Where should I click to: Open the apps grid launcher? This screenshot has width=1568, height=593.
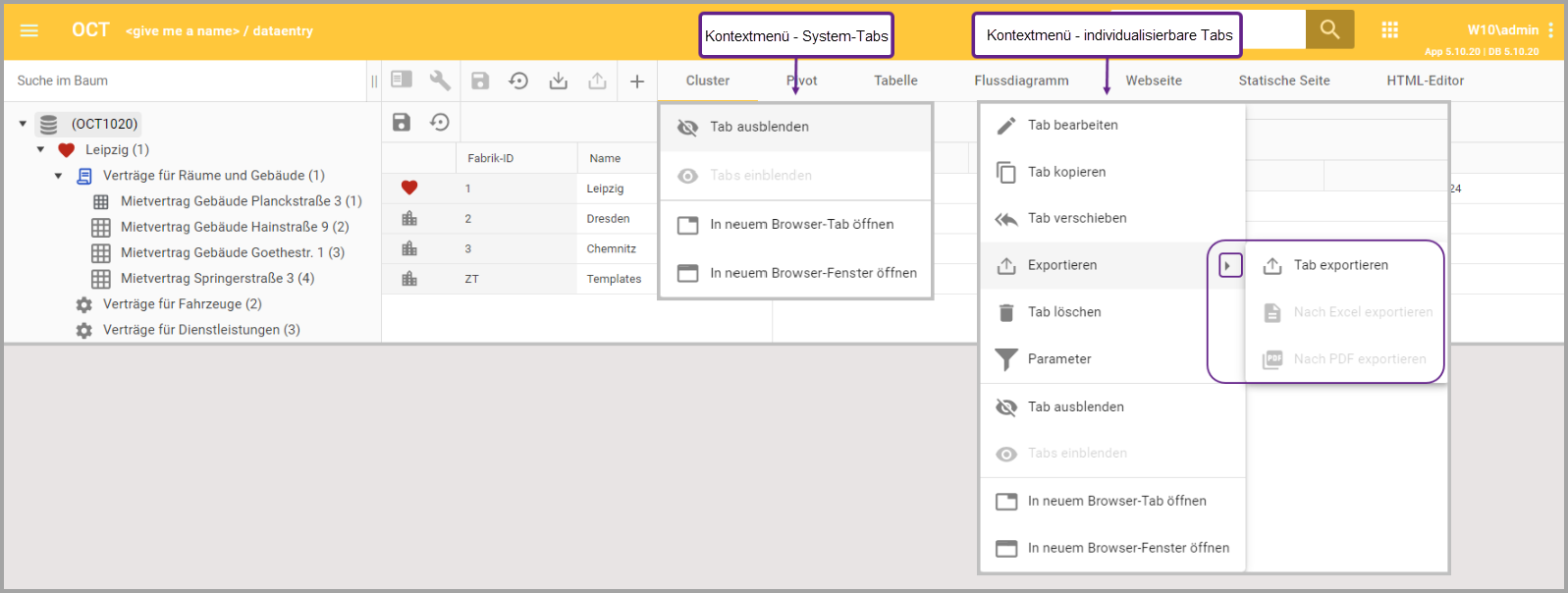(x=1389, y=30)
